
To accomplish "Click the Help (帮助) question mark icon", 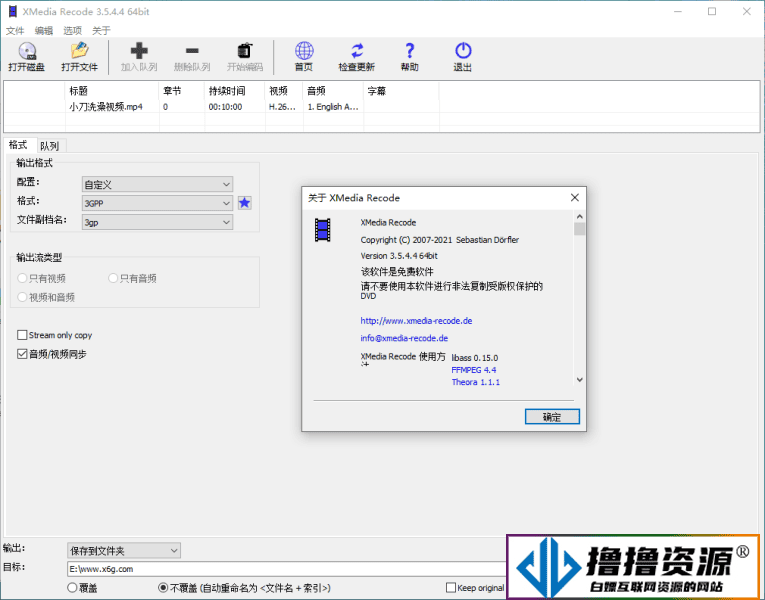I will [410, 51].
